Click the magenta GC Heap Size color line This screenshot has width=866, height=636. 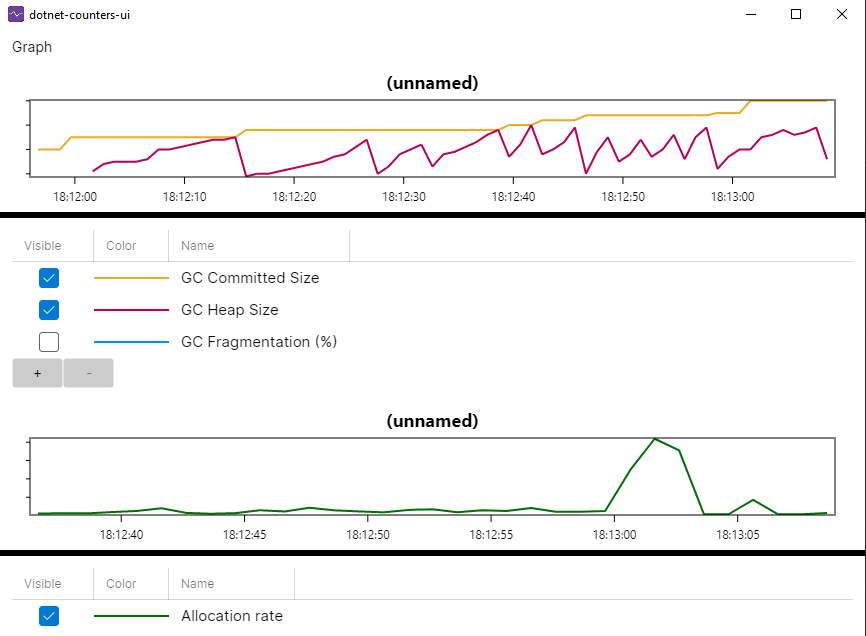[131, 310]
